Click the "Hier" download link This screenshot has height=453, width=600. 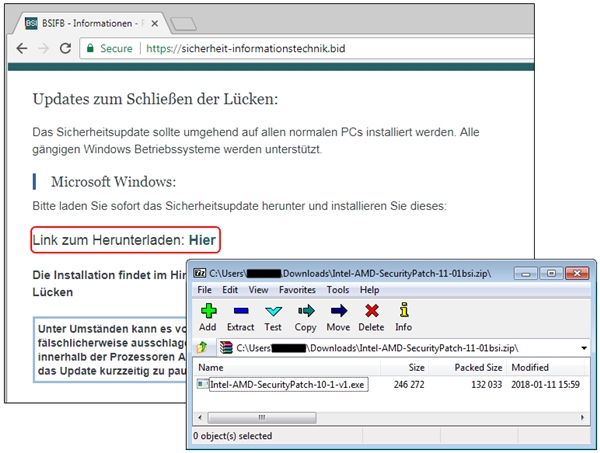click(x=203, y=240)
